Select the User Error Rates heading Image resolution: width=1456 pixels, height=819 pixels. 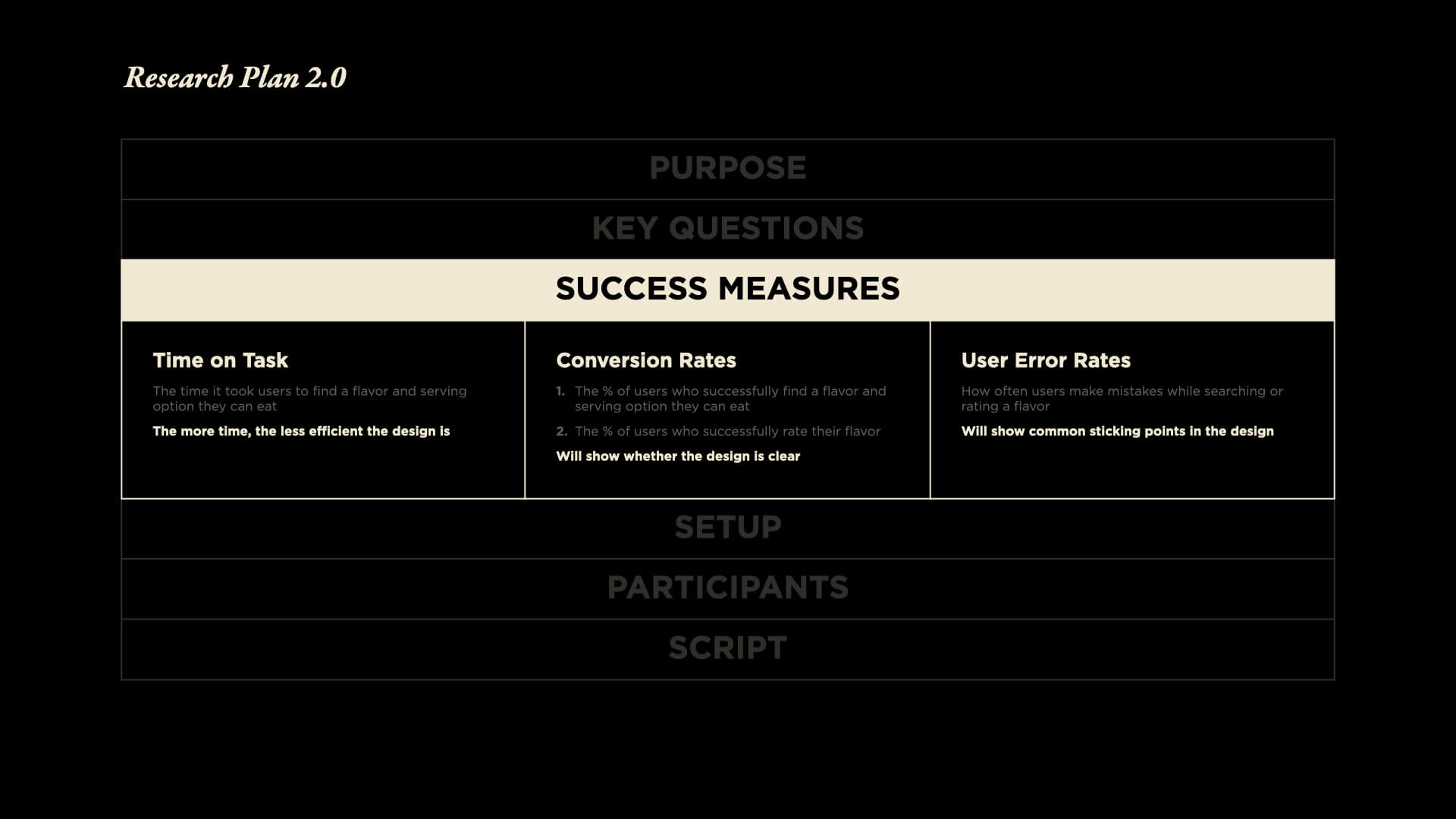[1045, 360]
